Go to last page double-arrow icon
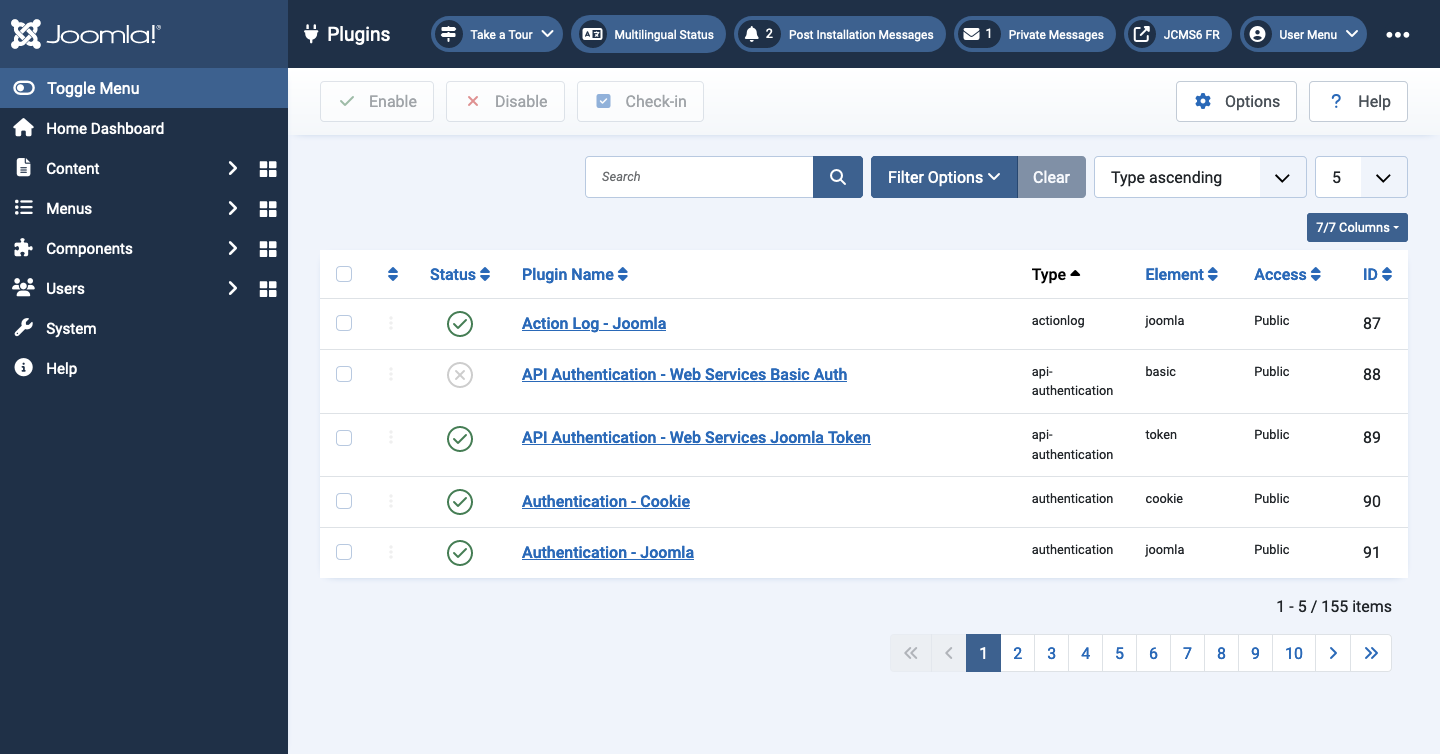The image size is (1440, 754). (1371, 653)
